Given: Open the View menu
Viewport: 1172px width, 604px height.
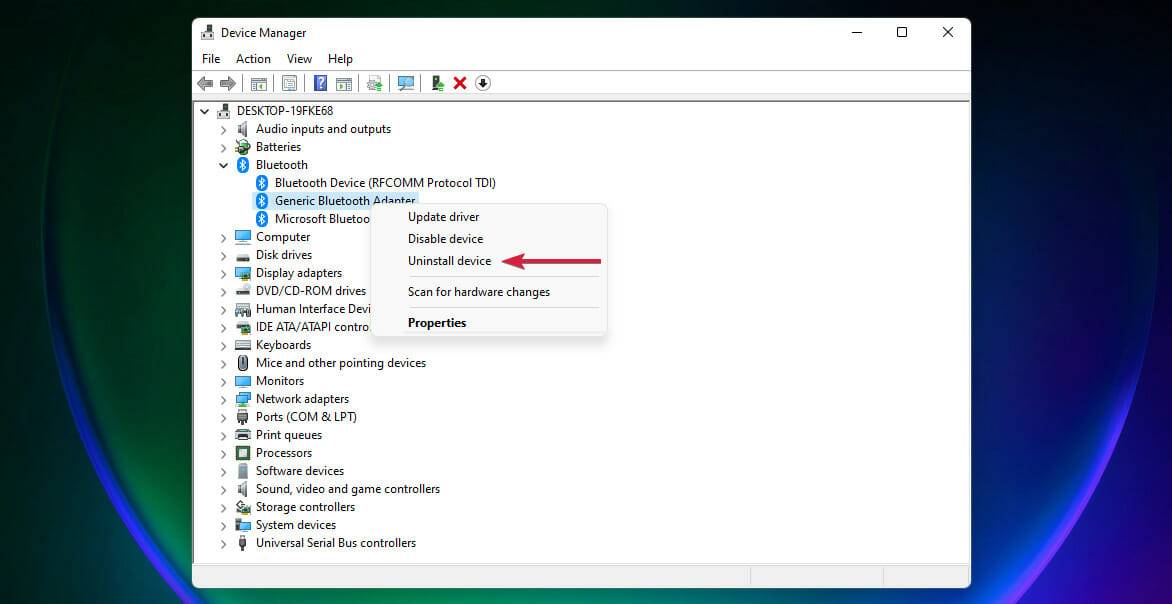Looking at the screenshot, I should point(299,58).
